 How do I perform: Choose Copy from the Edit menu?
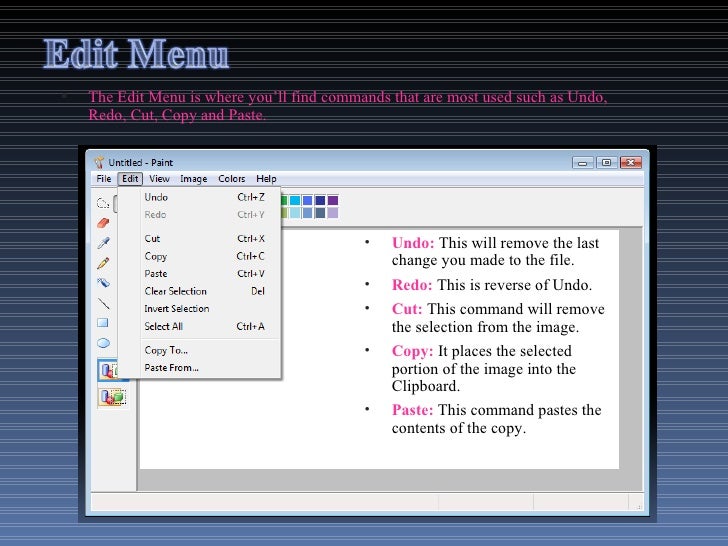200,256
